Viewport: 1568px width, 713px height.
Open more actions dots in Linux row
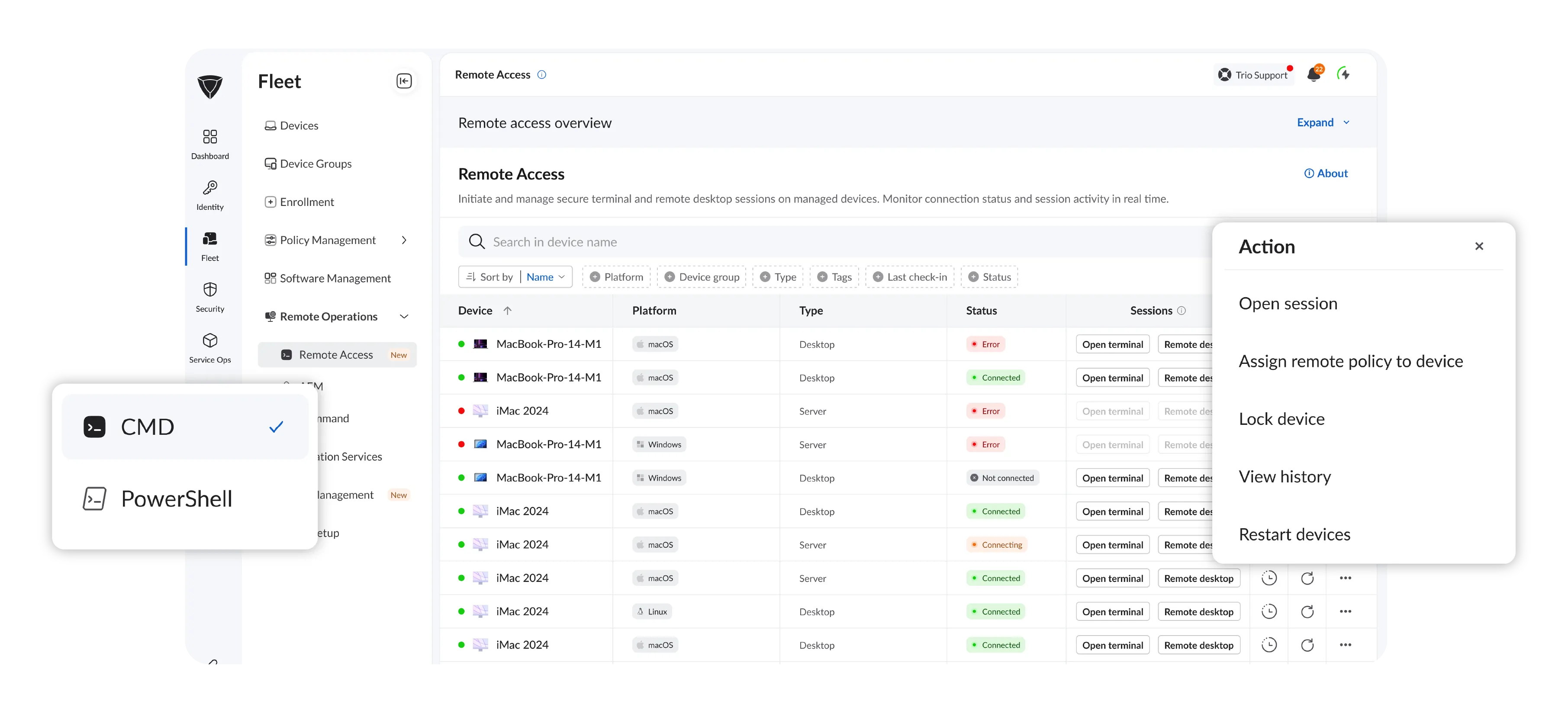point(1345,611)
